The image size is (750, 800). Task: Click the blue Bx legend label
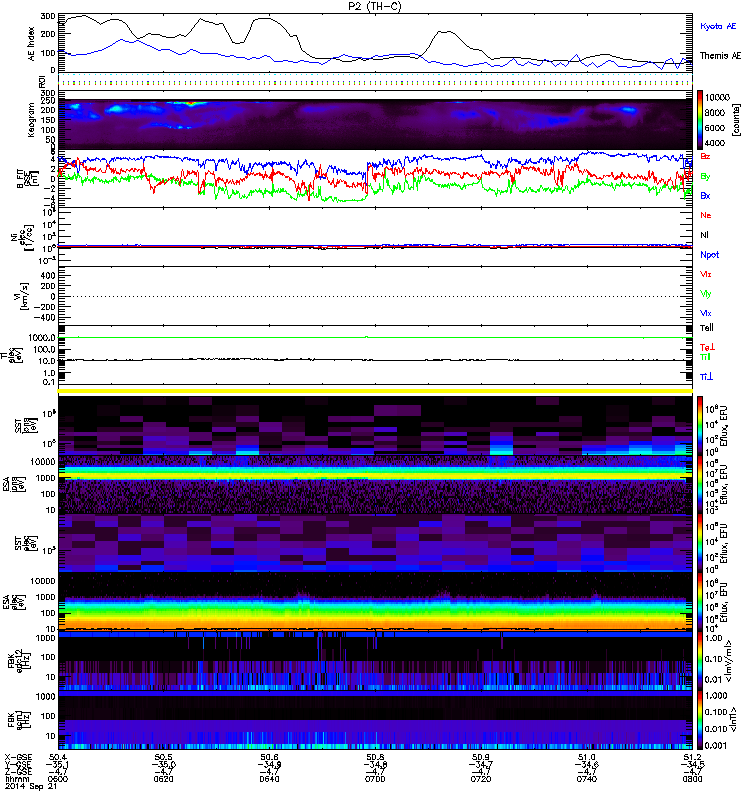pyautogui.click(x=705, y=195)
